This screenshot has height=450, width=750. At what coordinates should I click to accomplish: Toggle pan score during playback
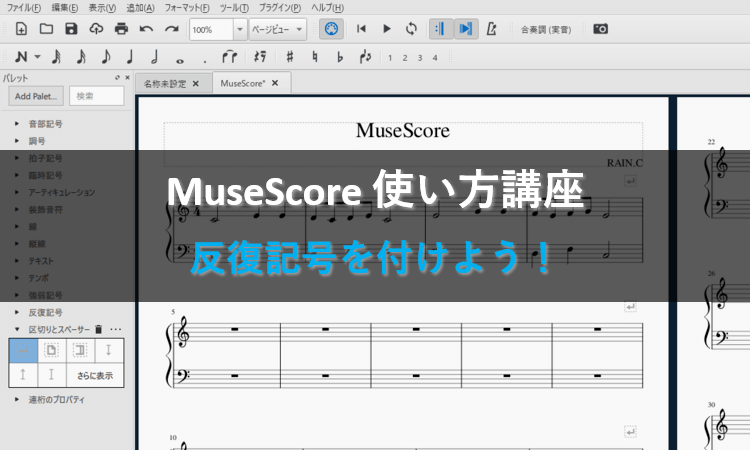pyautogui.click(x=466, y=29)
